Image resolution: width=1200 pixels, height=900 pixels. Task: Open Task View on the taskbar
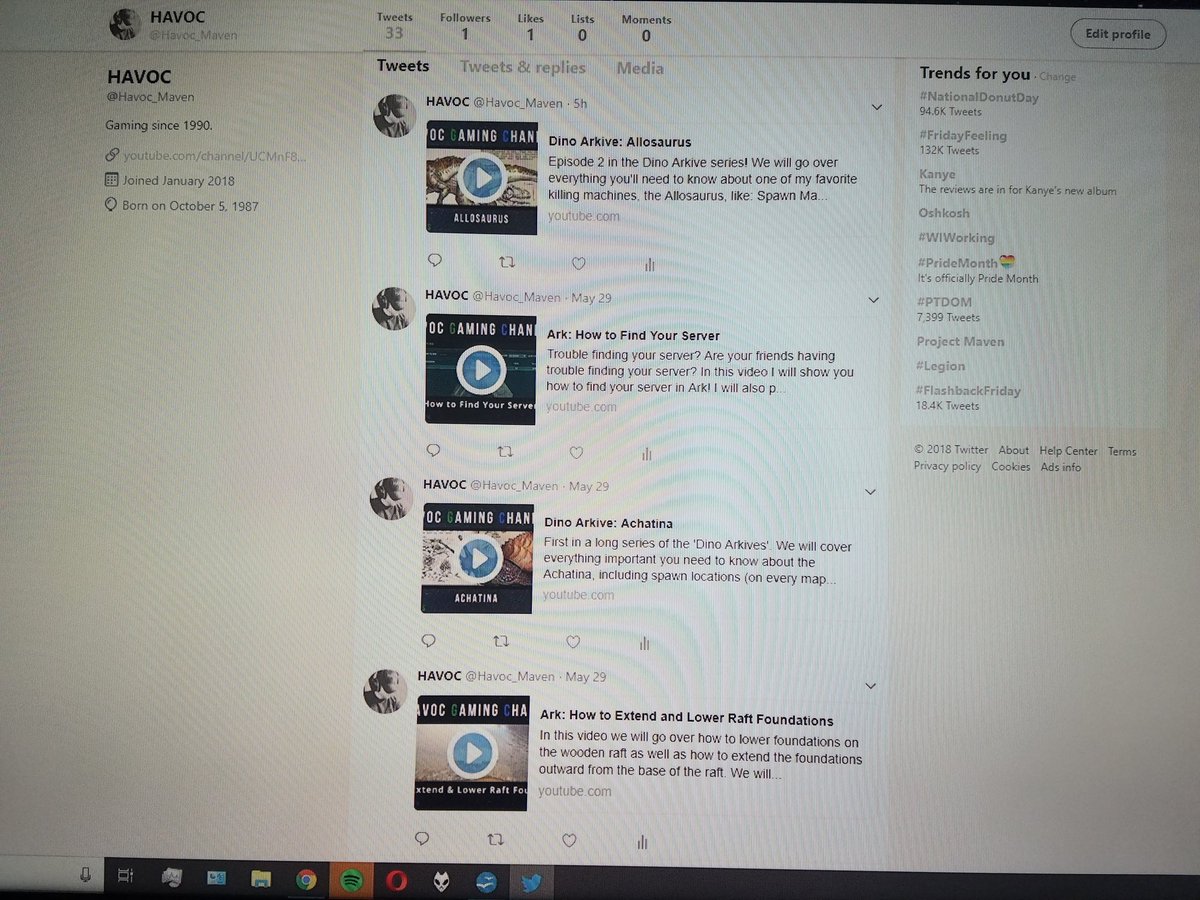125,876
